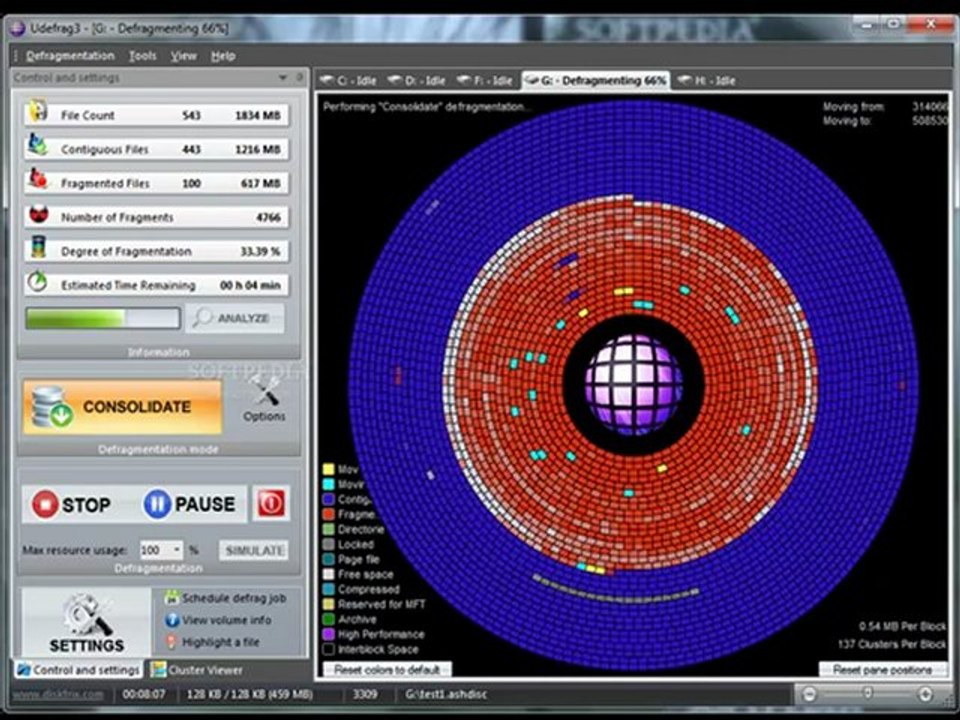The image size is (960, 720).
Task: Click the SIMULATE button
Action: tap(254, 550)
